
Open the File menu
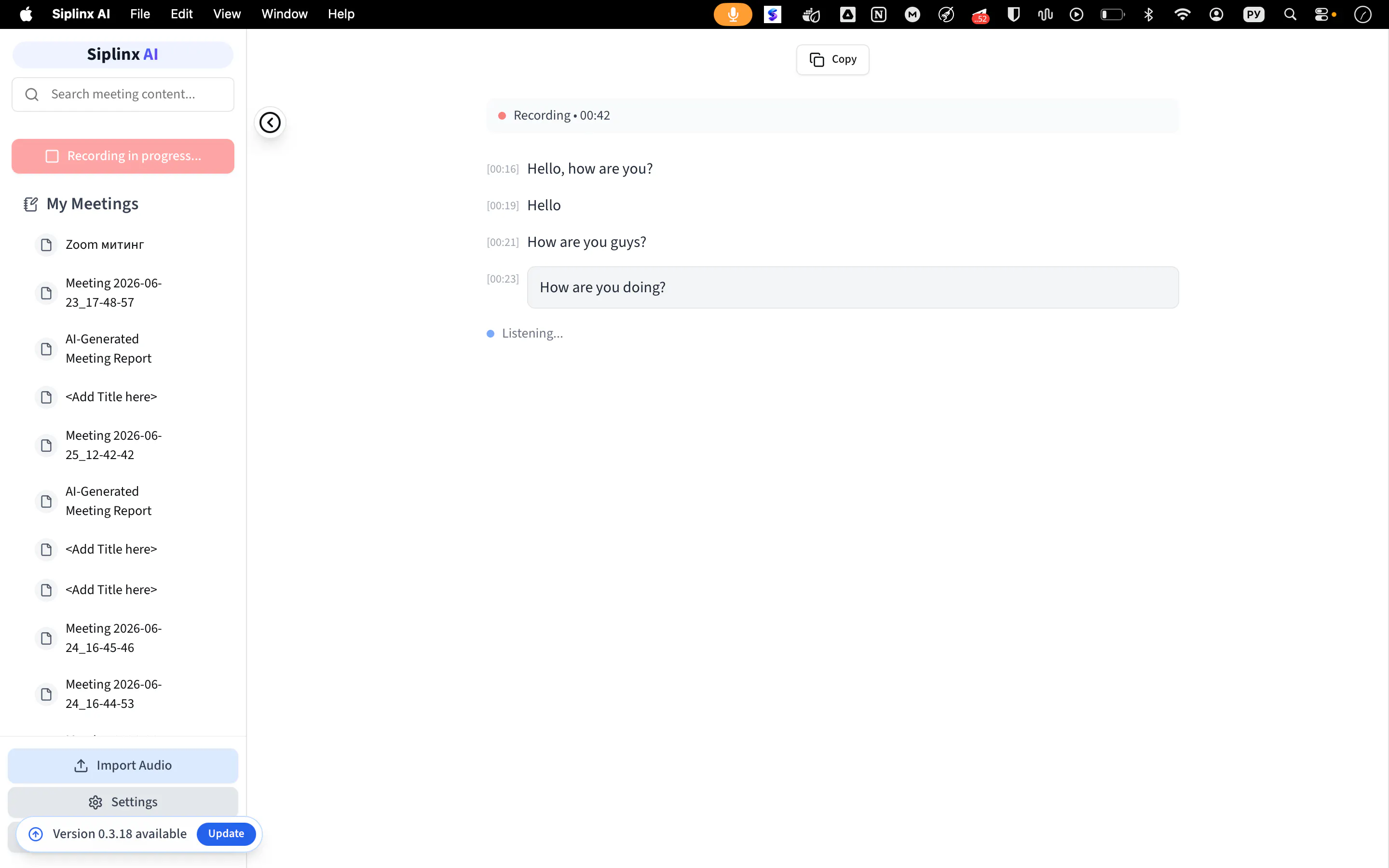coord(140,14)
